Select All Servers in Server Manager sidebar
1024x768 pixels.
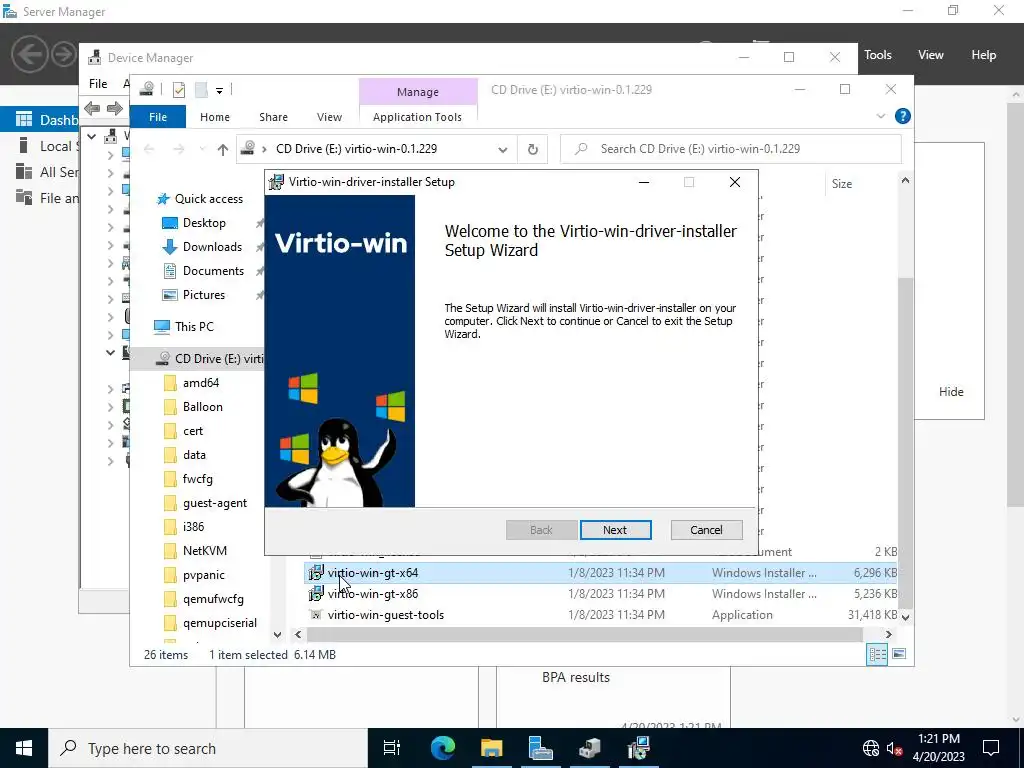pos(46,172)
